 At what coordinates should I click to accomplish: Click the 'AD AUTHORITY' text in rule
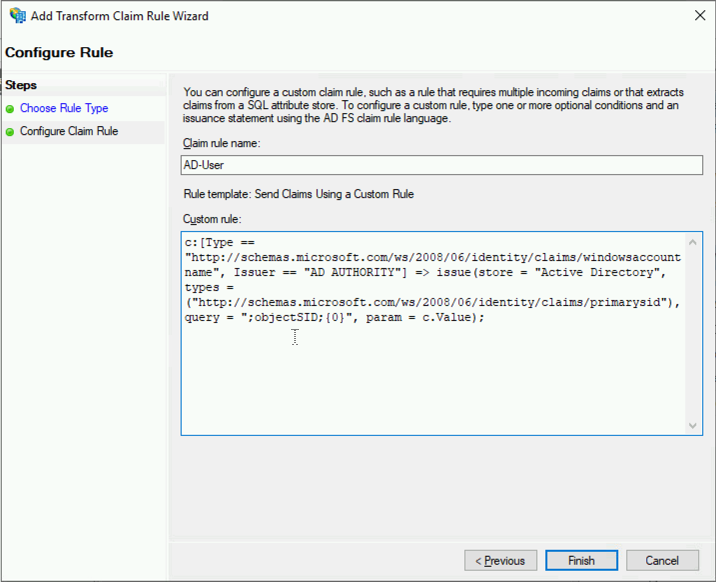[355, 272]
